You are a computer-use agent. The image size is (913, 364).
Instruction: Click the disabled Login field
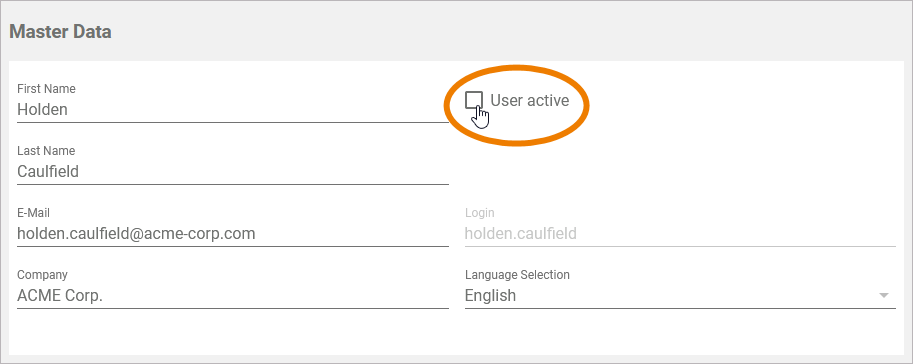680,234
